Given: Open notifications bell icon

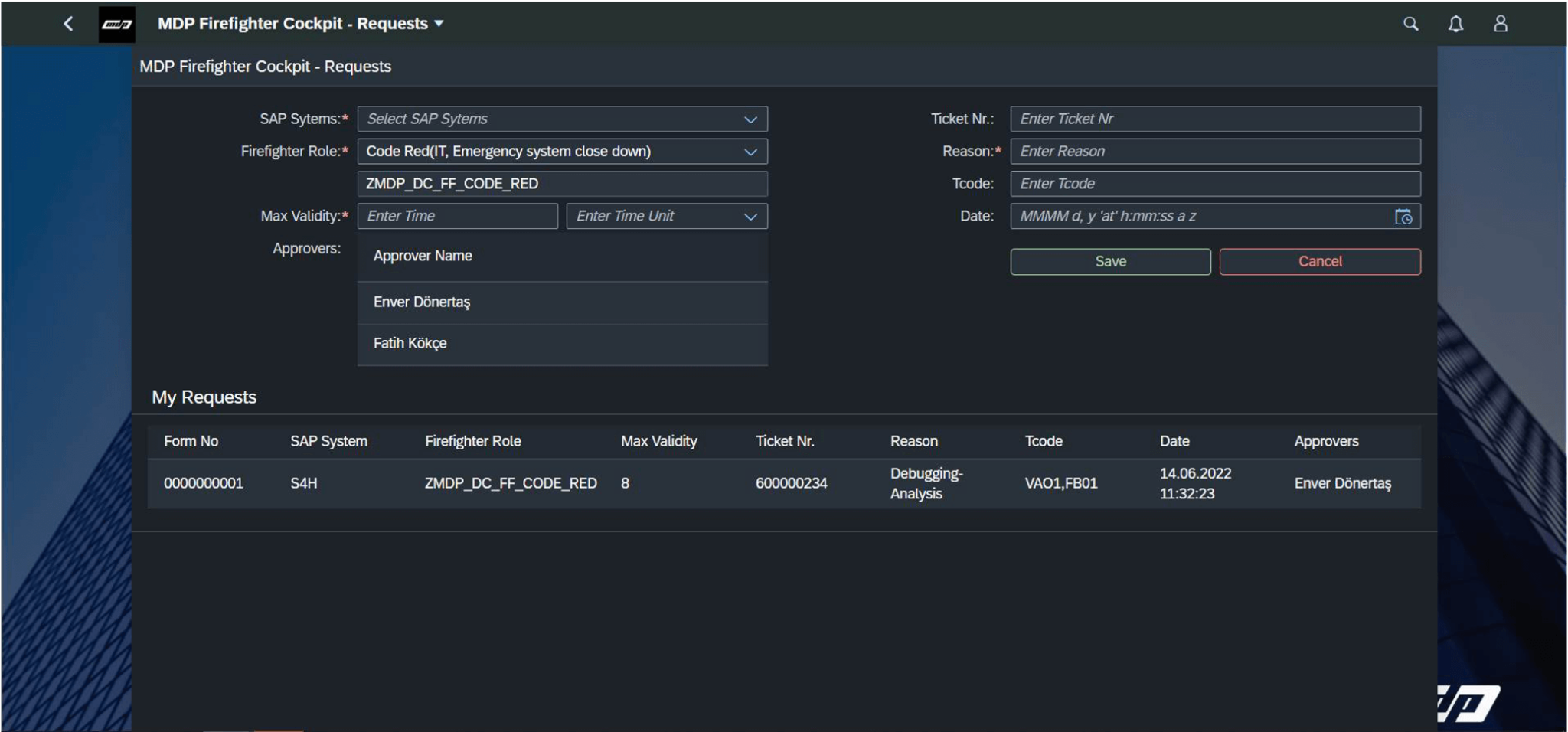Looking at the screenshot, I should (x=1455, y=24).
